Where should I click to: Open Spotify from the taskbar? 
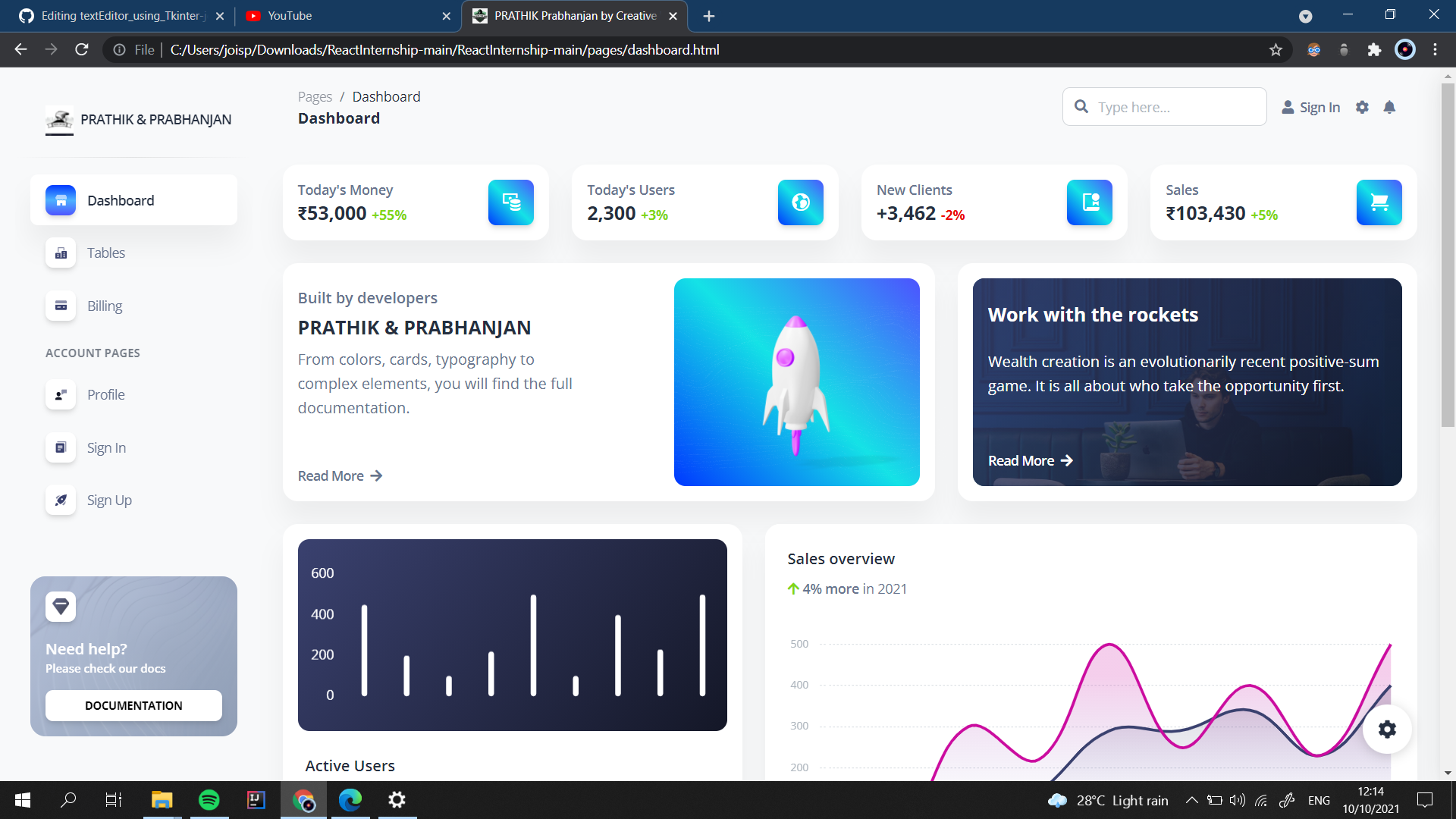[209, 800]
